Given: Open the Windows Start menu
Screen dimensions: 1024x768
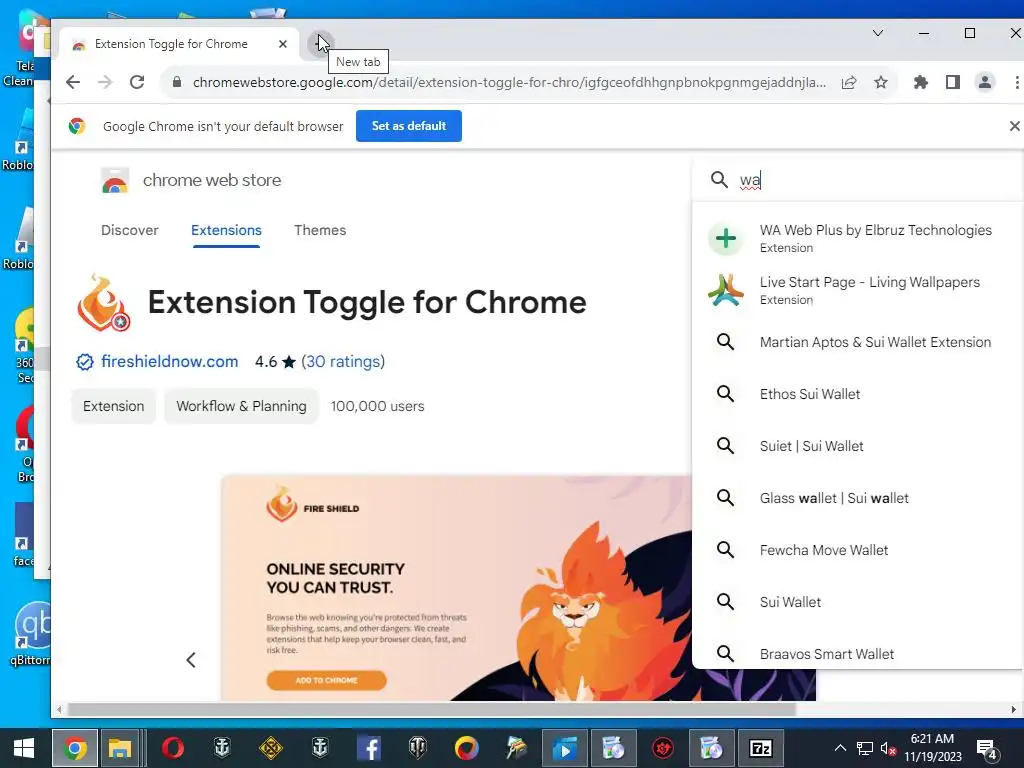Looking at the screenshot, I should 24,748.
